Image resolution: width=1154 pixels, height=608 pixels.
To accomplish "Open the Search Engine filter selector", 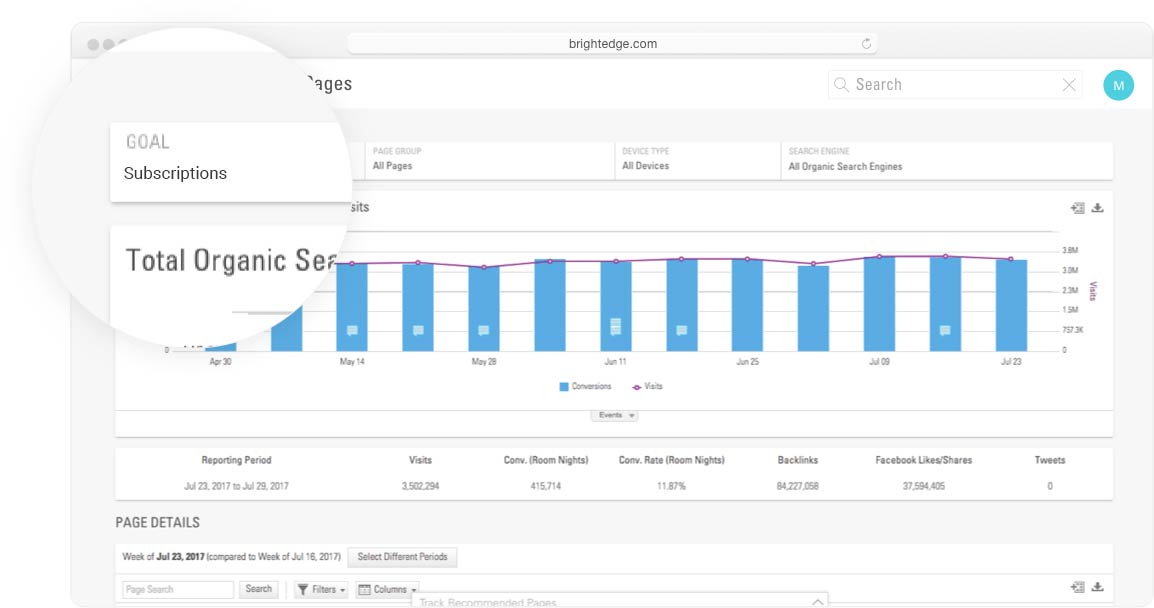I will coord(946,160).
